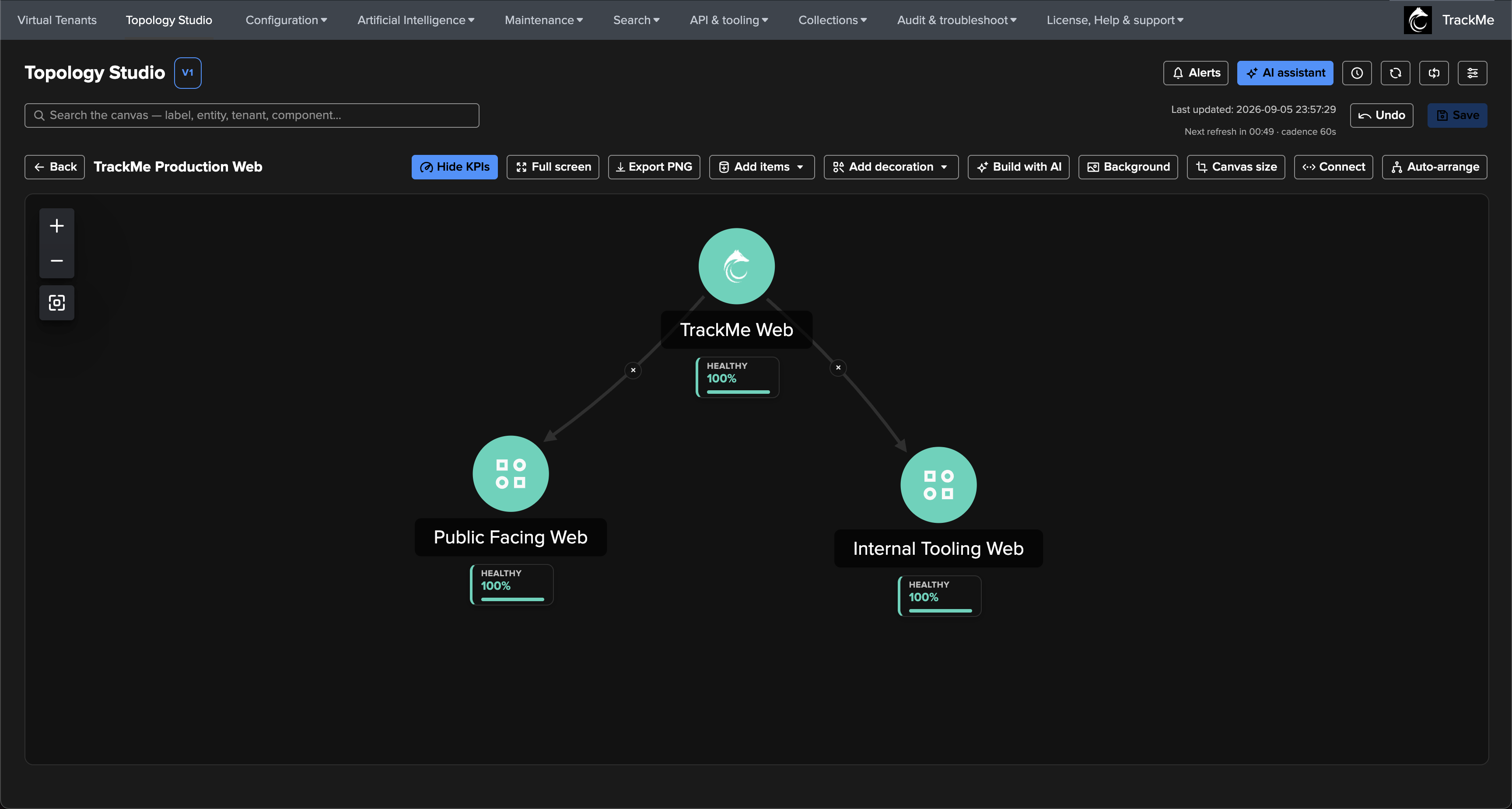
Task: Open the Configuration menu
Action: pos(286,20)
